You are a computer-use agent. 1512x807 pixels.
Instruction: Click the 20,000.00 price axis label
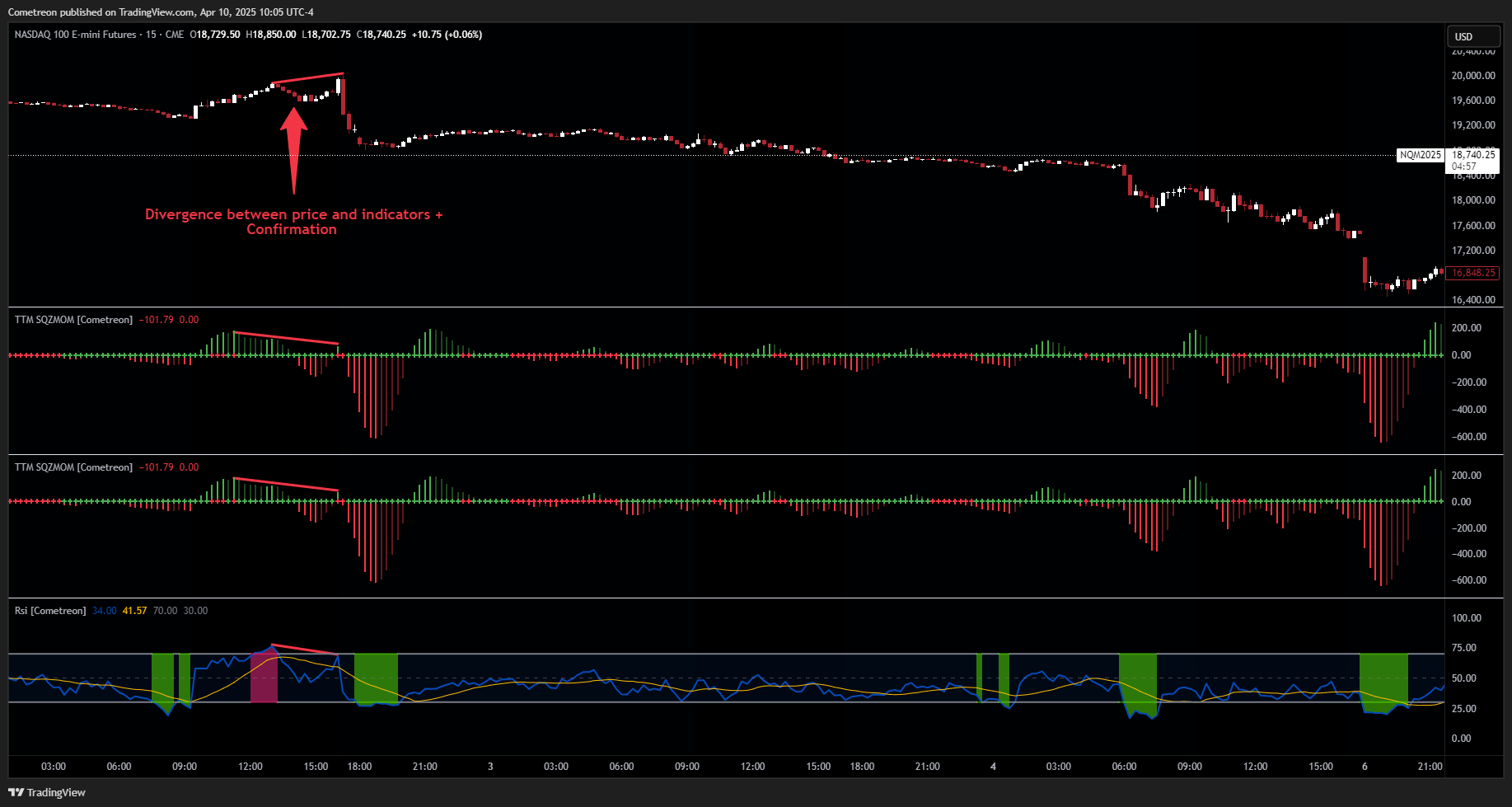pyautogui.click(x=1473, y=76)
